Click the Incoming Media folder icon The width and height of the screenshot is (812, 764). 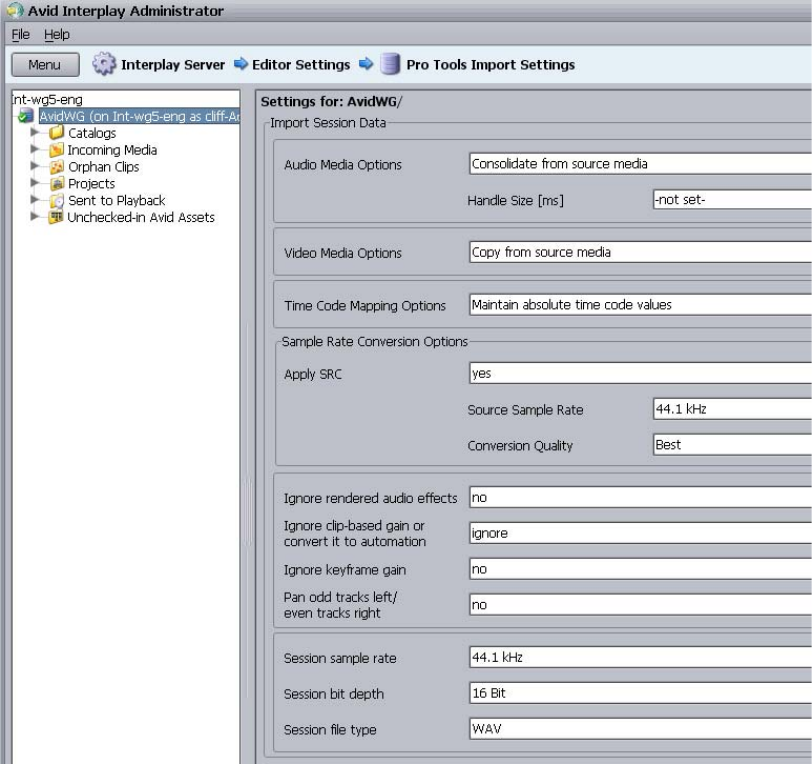tap(56, 150)
